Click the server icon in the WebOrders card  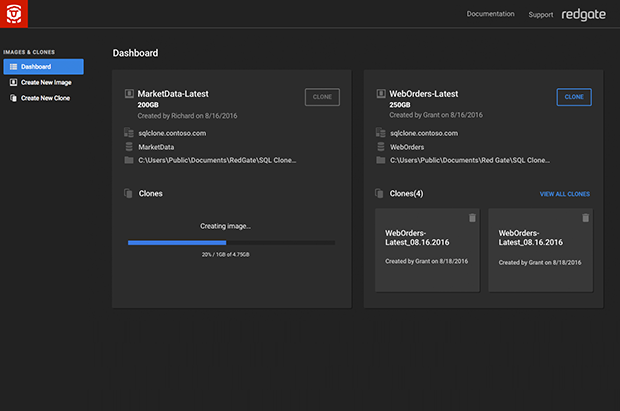tap(381, 133)
